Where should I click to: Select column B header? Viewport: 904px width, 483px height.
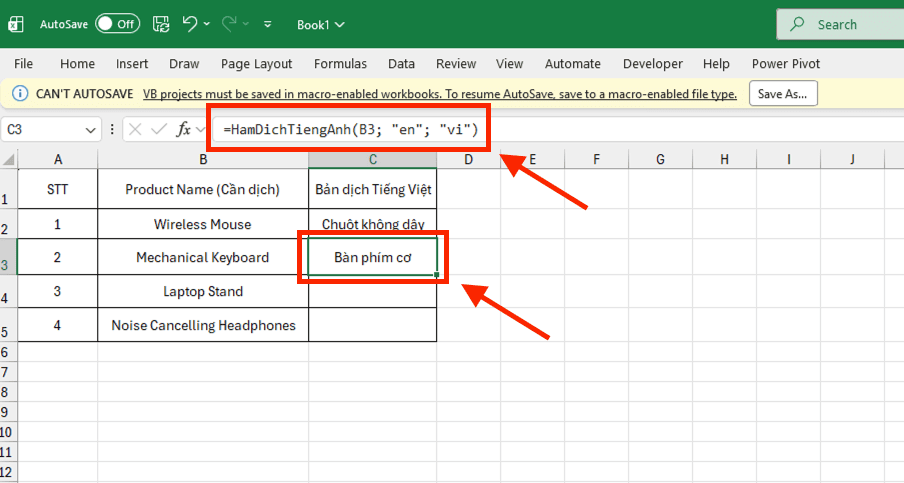(203, 159)
